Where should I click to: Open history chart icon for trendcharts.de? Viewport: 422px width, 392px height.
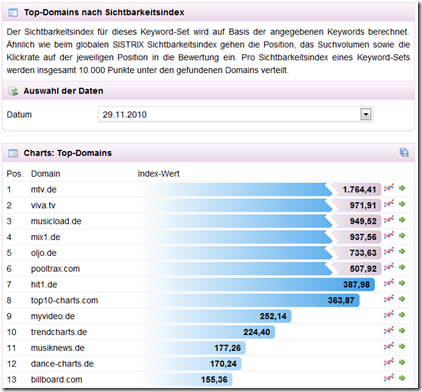click(x=389, y=330)
